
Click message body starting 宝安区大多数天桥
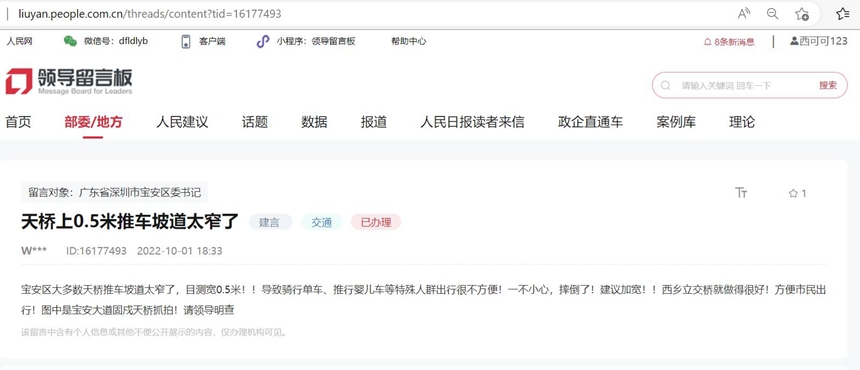pyautogui.click(x=423, y=299)
